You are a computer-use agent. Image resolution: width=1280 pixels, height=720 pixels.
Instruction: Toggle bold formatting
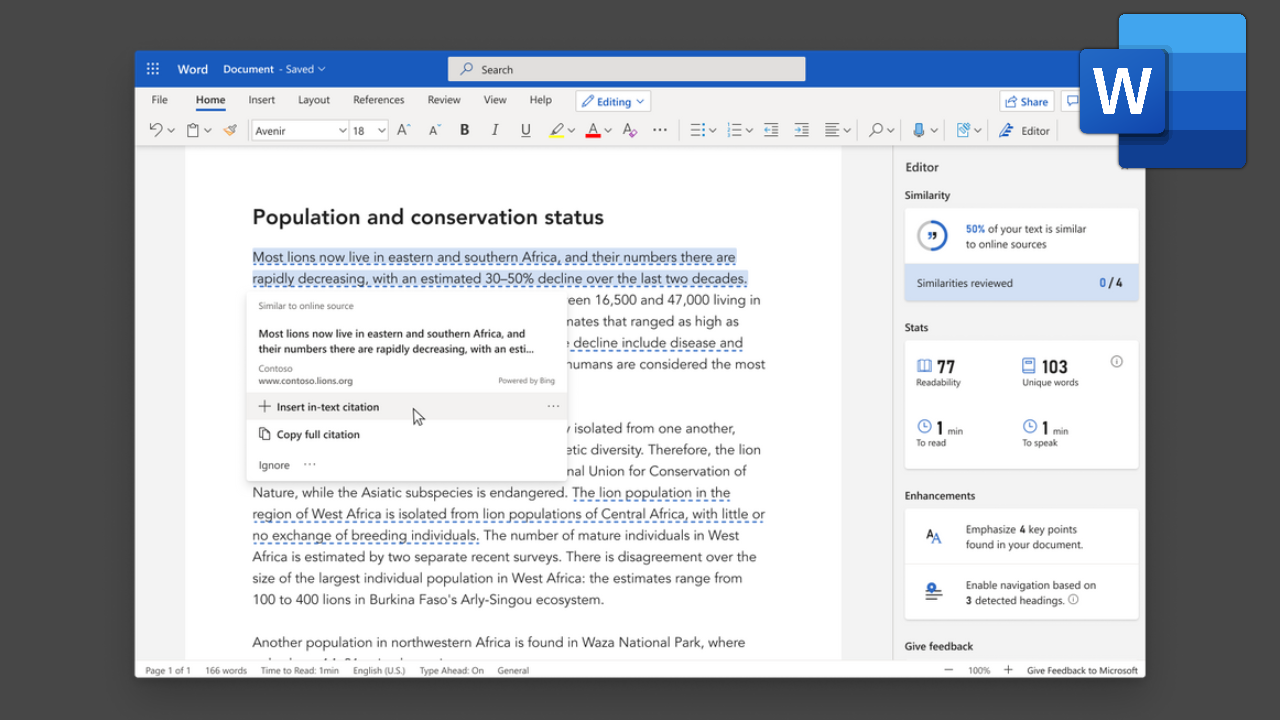point(464,130)
